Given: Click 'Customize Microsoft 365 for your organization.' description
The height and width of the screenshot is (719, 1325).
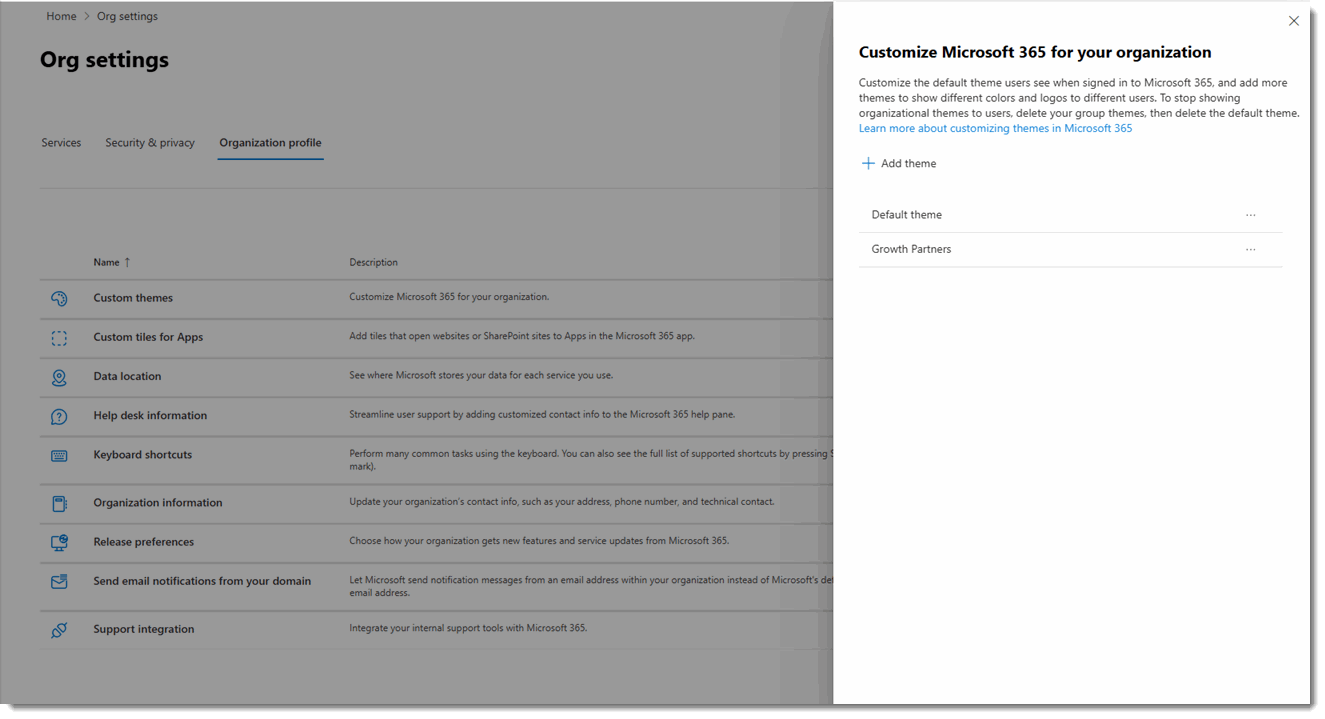Looking at the screenshot, I should [x=449, y=297].
